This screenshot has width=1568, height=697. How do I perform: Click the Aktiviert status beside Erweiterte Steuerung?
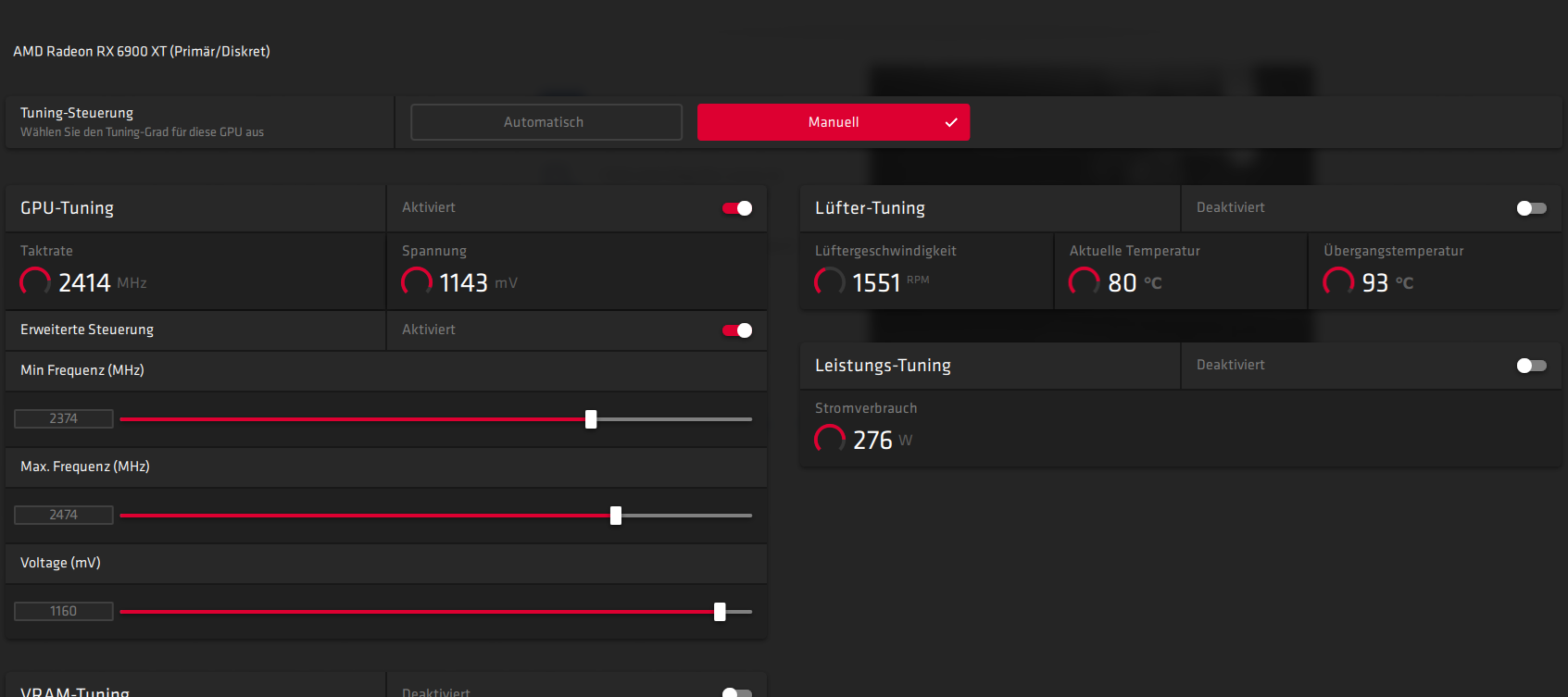click(x=429, y=330)
